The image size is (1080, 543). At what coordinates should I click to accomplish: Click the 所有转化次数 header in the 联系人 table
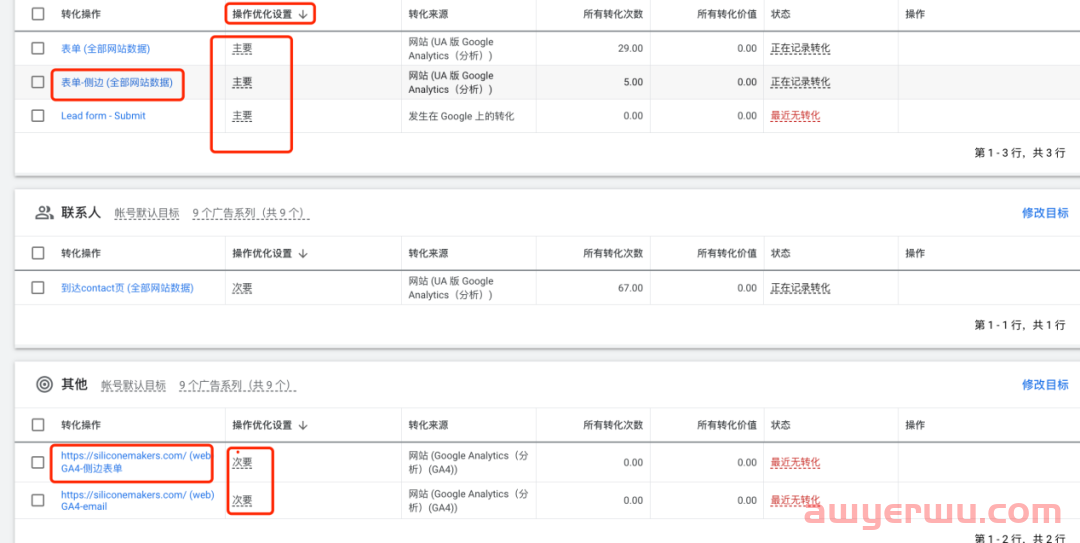tap(612, 254)
